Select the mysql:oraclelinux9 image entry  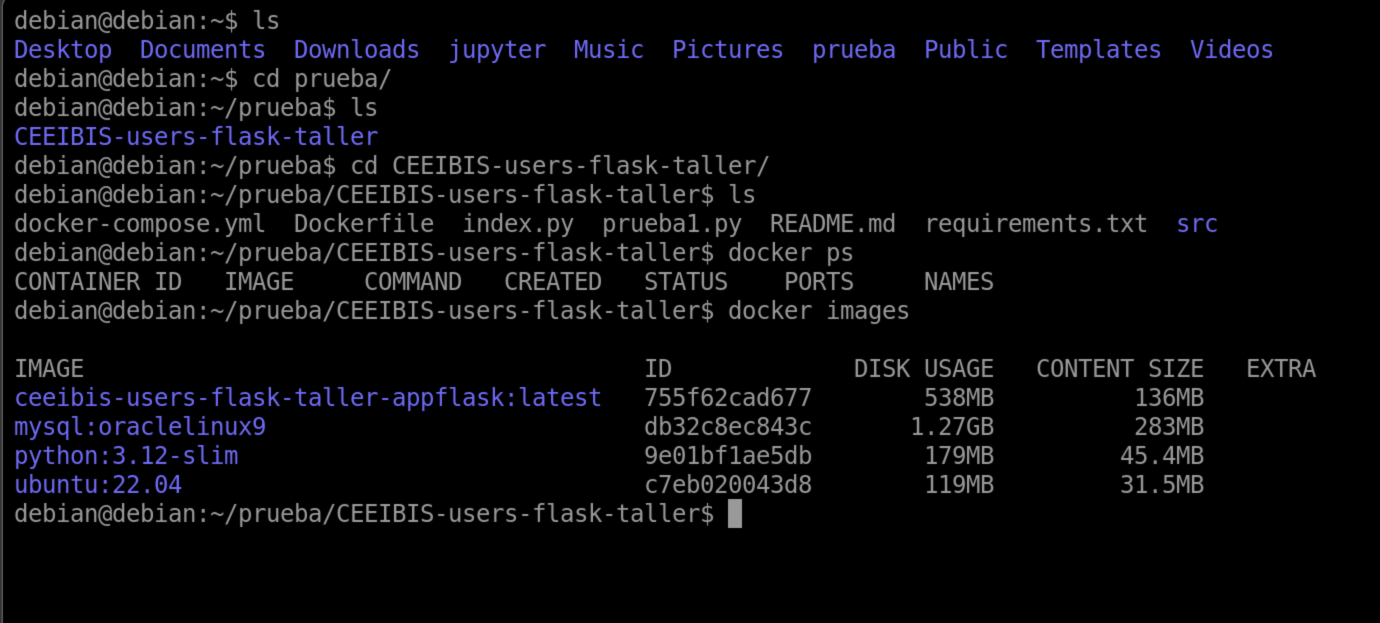tap(140, 428)
